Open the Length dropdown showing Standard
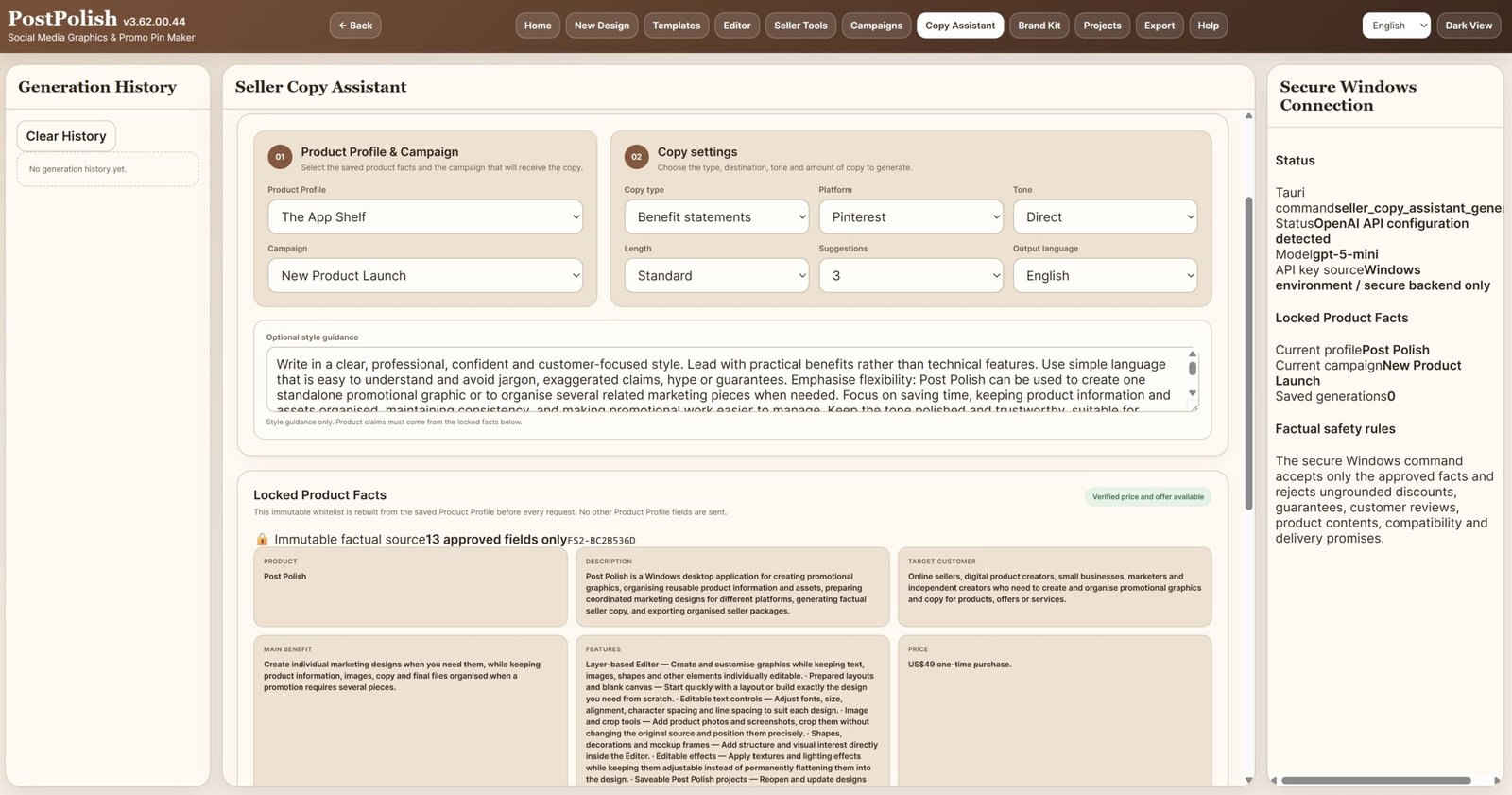The image size is (1512, 795). click(716, 275)
